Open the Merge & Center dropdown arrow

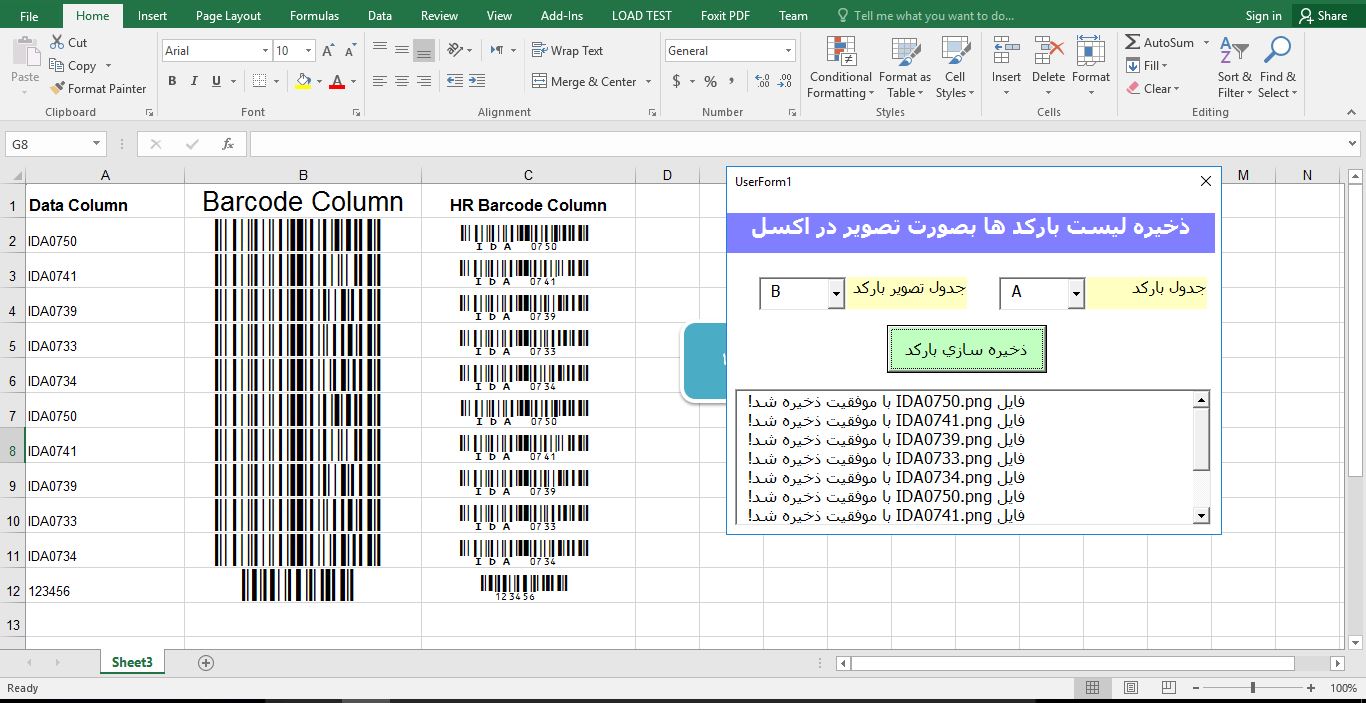648,81
